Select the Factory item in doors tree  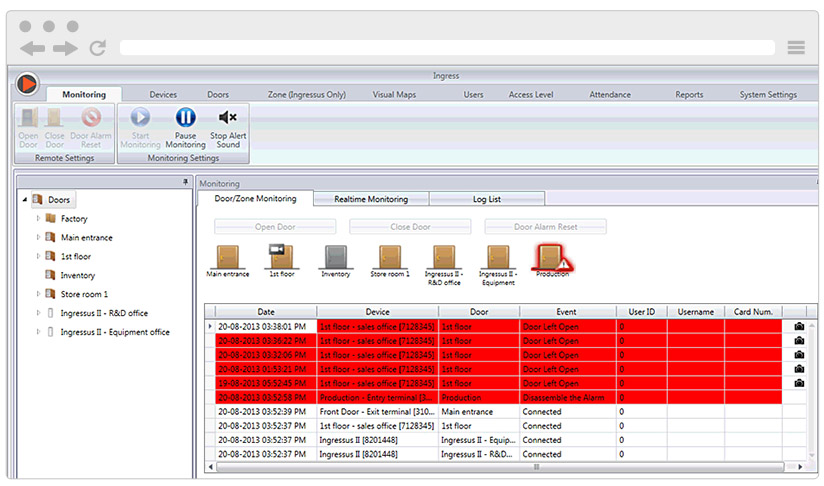(x=74, y=219)
